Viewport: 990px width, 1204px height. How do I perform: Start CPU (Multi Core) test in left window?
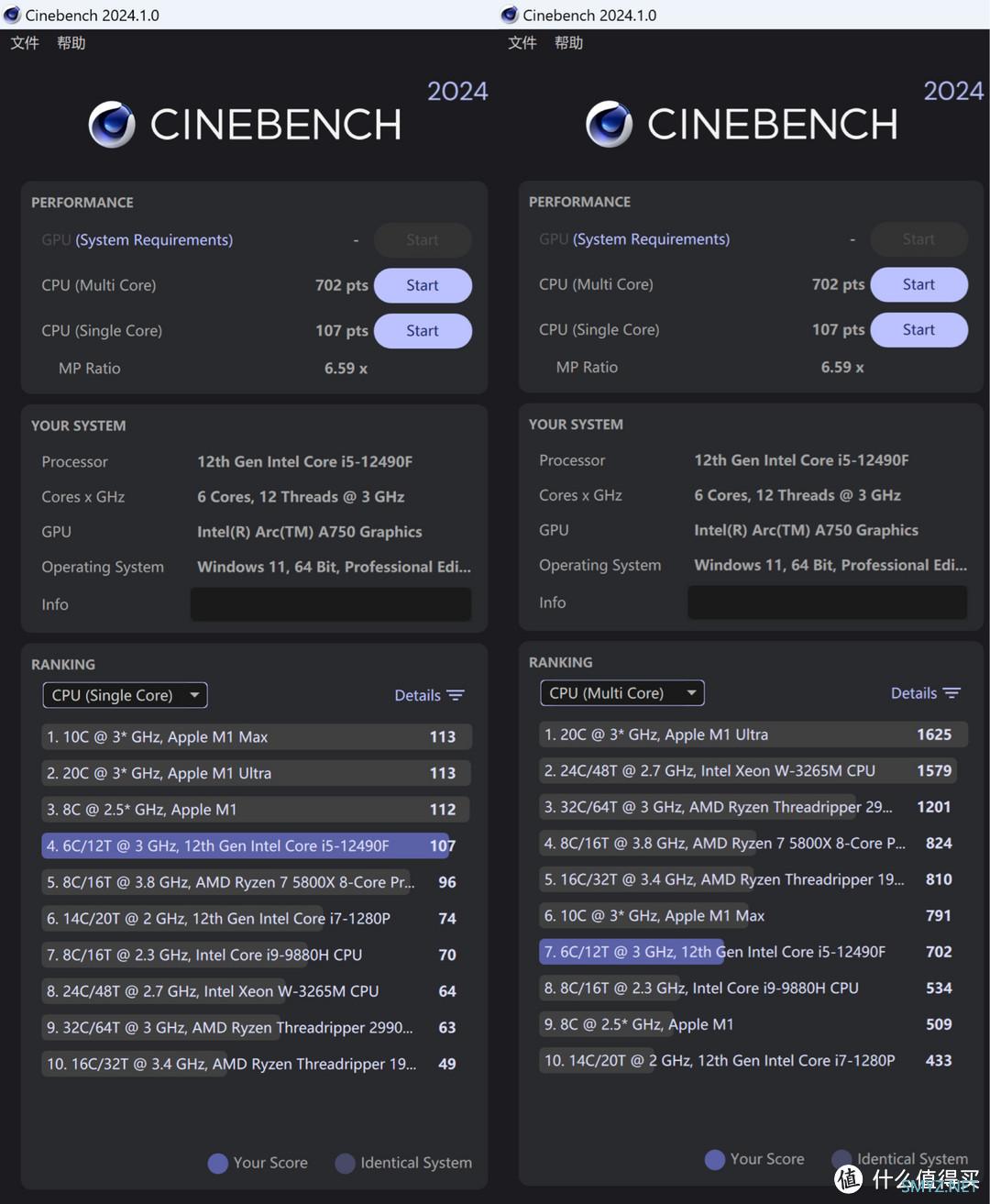pos(423,285)
